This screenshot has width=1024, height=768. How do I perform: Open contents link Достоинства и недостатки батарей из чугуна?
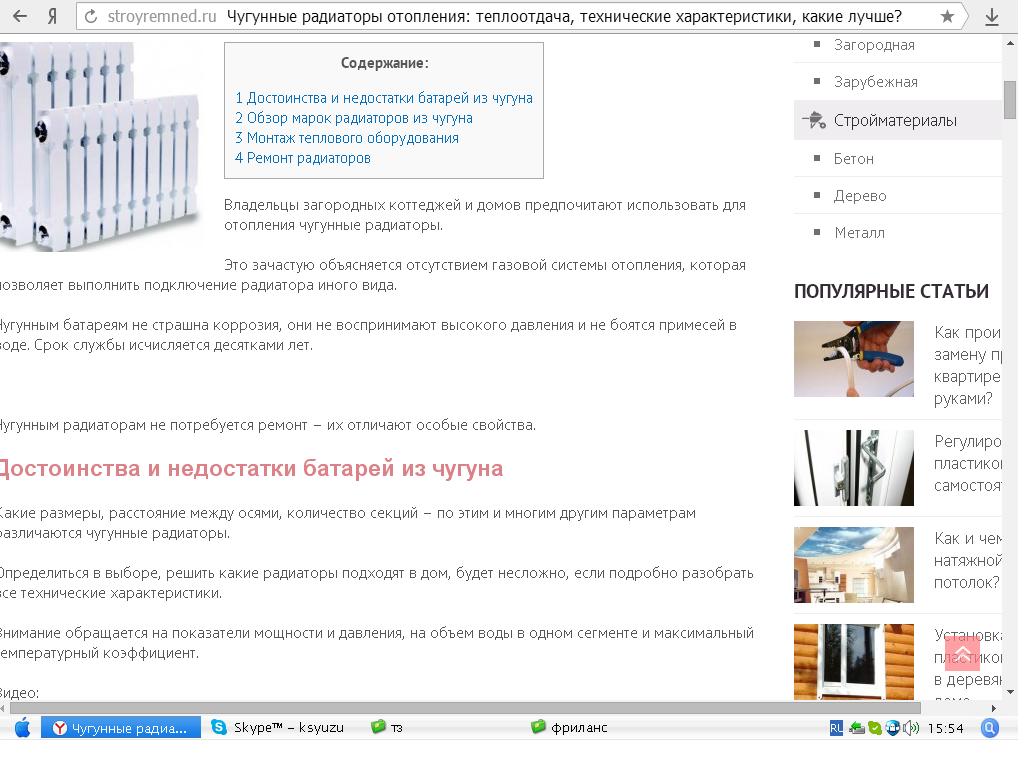click(384, 98)
